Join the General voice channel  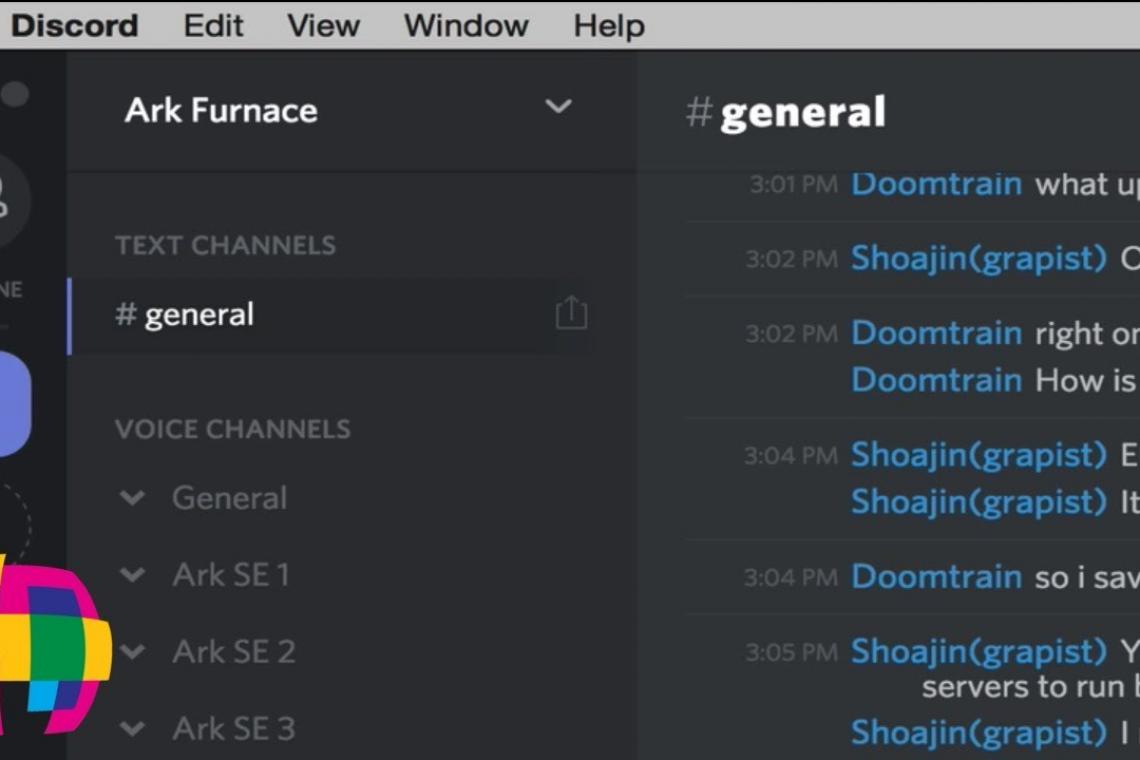coord(229,498)
